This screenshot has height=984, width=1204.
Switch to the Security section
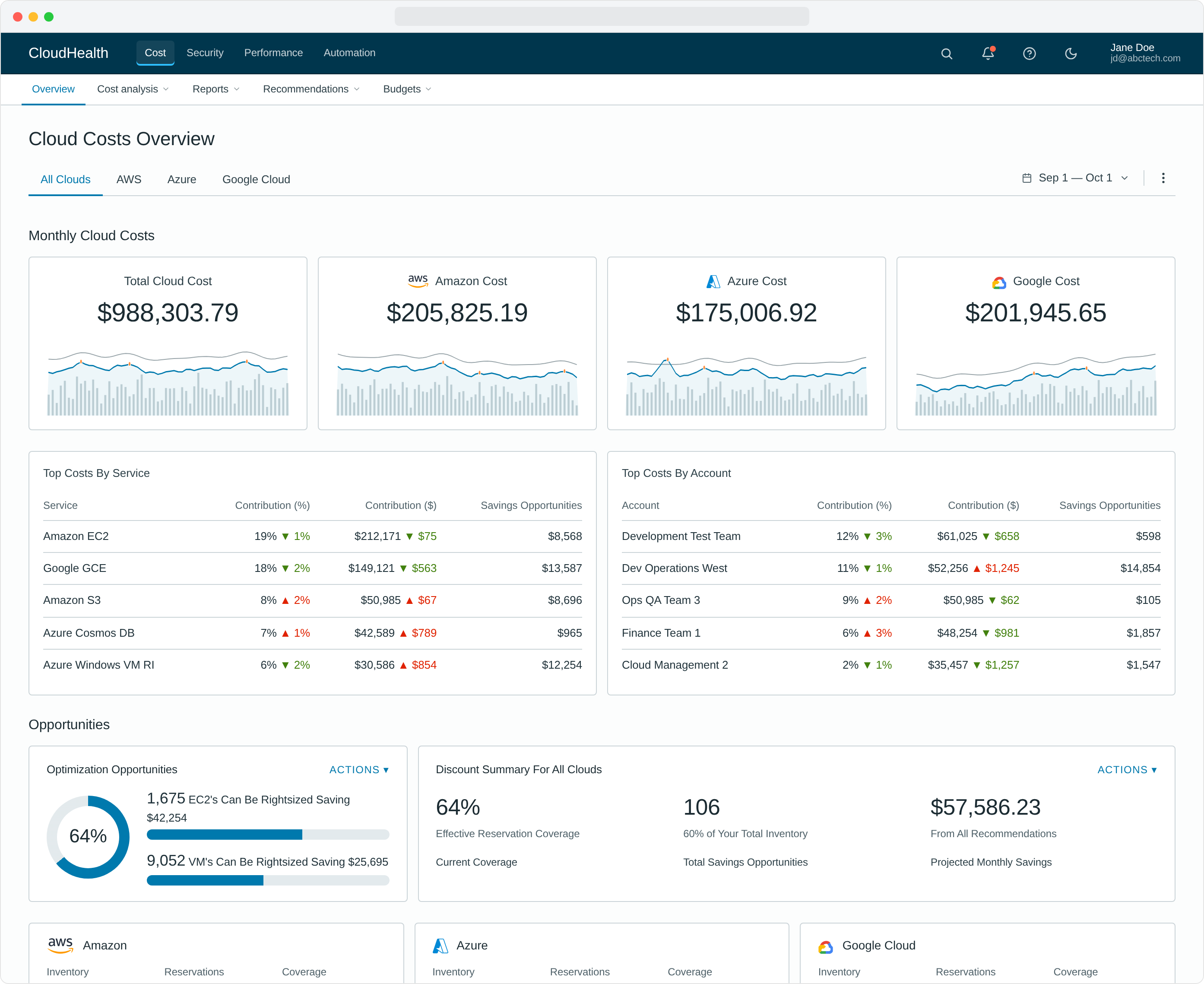click(205, 53)
